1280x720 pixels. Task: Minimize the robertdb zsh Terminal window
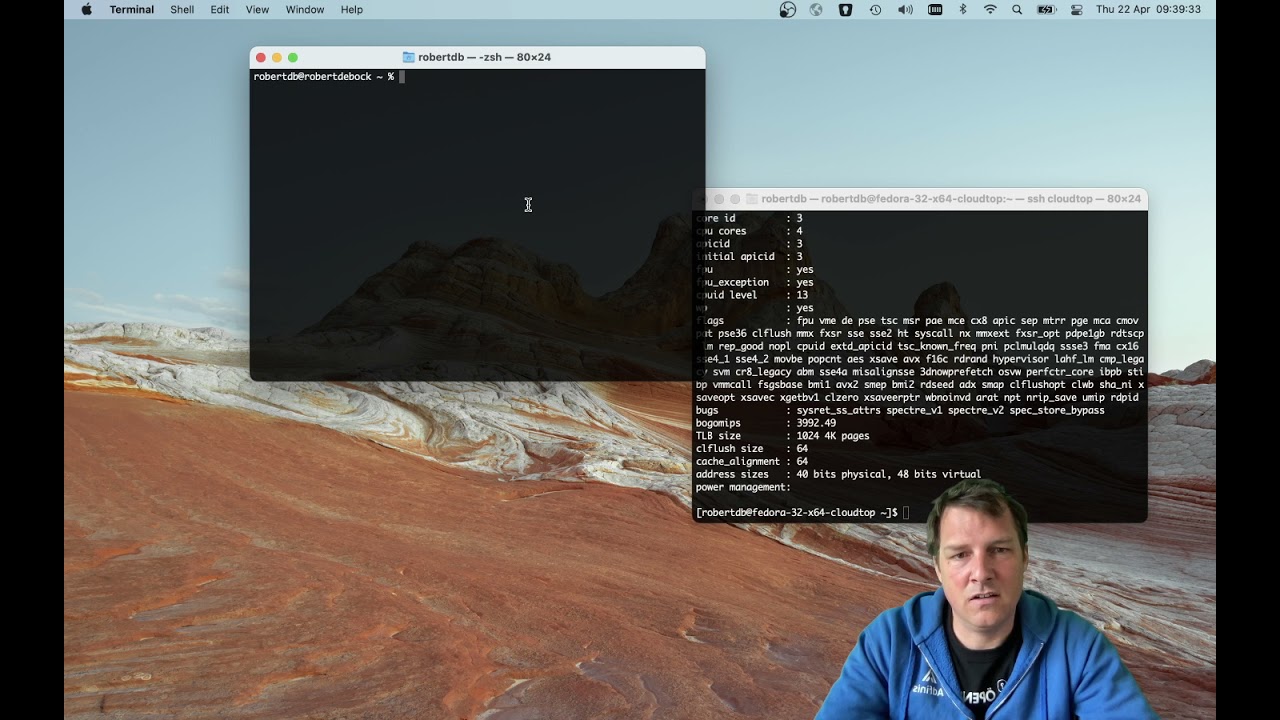click(277, 58)
